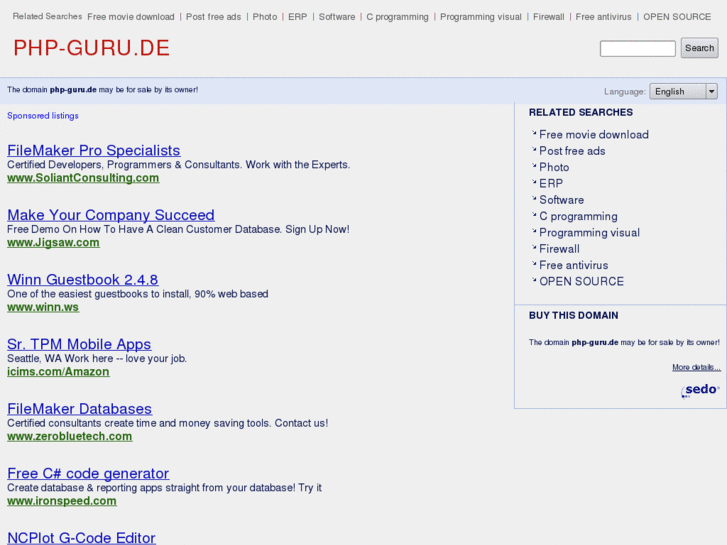Open Make Your Company Succeed ad
The image size is (727, 545).
pos(111,215)
